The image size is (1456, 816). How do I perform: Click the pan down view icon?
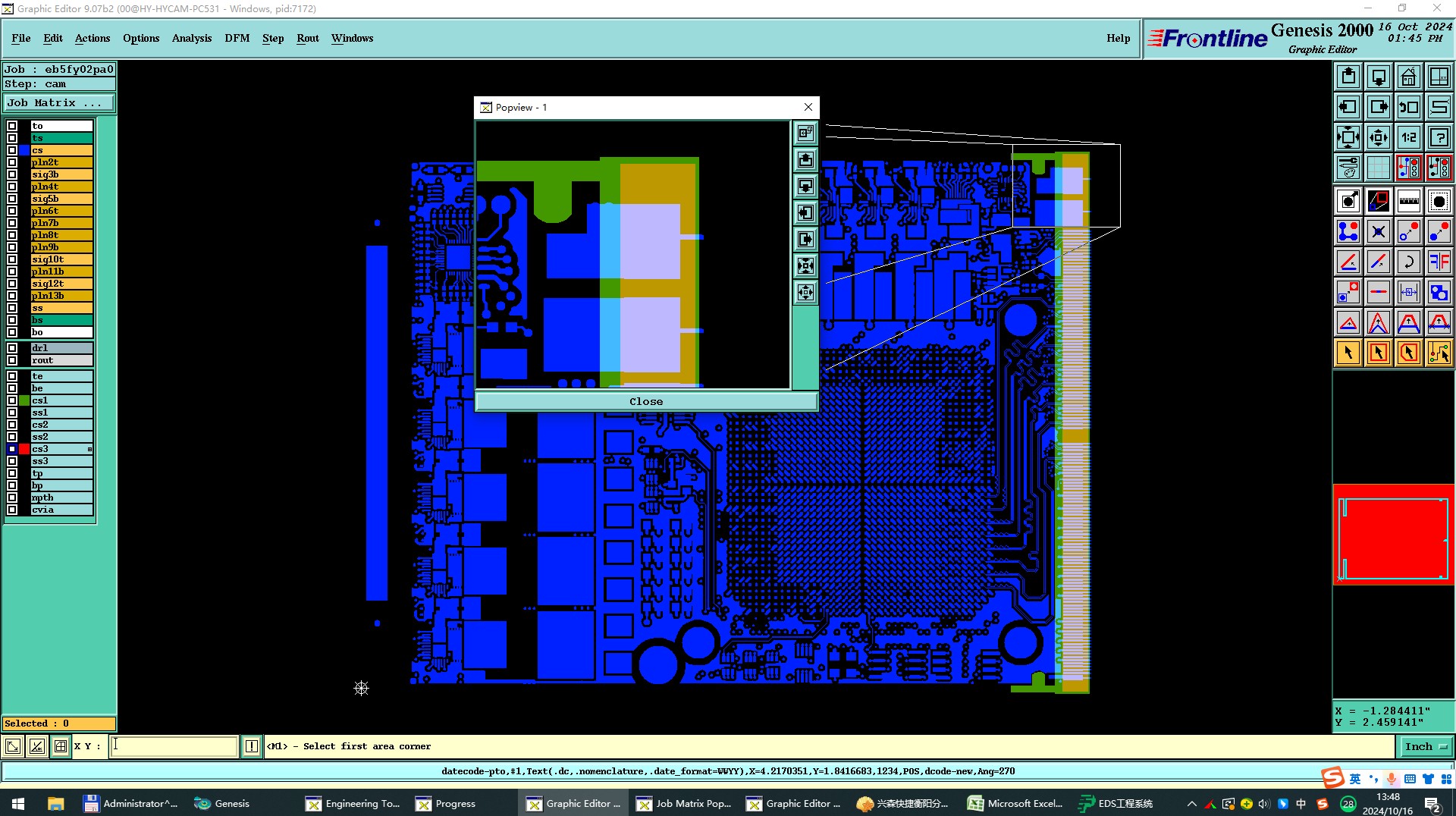1379,77
